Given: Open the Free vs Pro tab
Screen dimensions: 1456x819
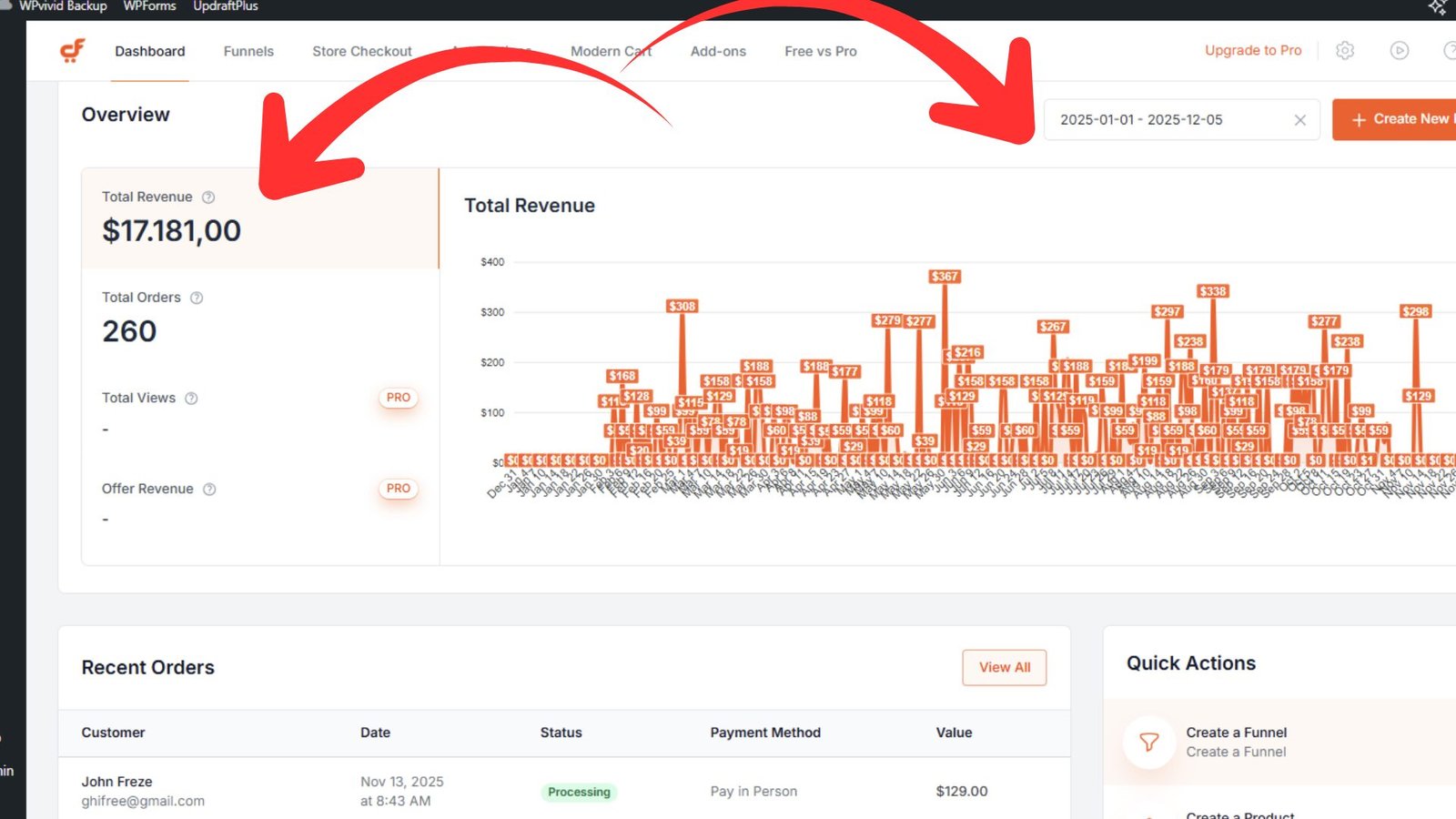Looking at the screenshot, I should pos(820,51).
